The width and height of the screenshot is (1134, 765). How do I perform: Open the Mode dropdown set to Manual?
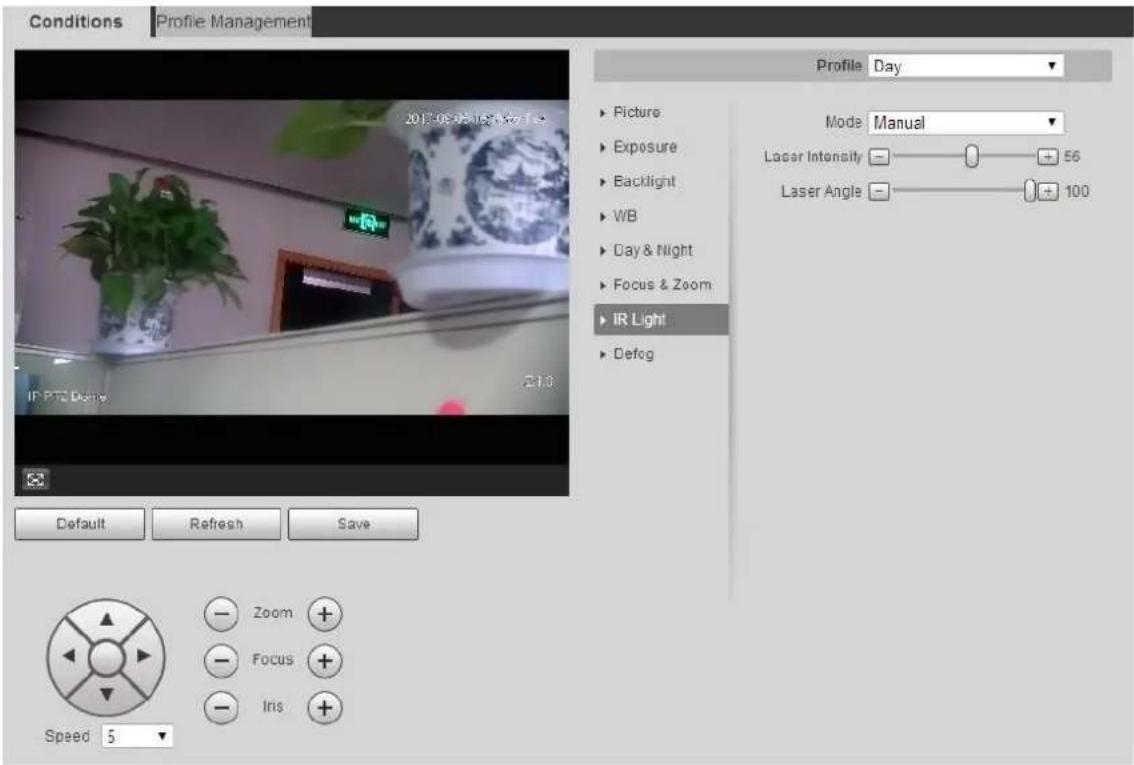click(965, 122)
